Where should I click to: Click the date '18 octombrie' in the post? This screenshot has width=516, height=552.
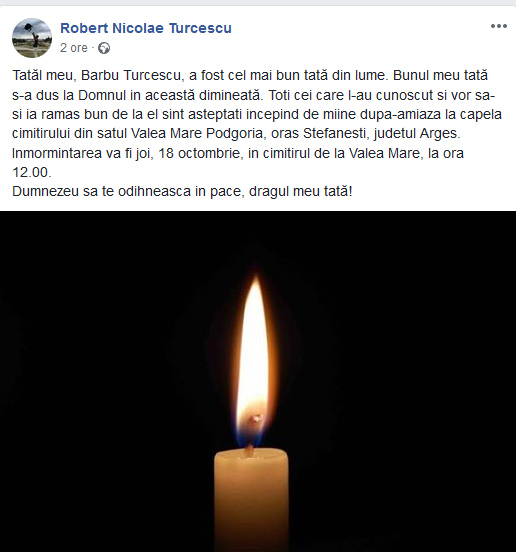click(x=200, y=153)
